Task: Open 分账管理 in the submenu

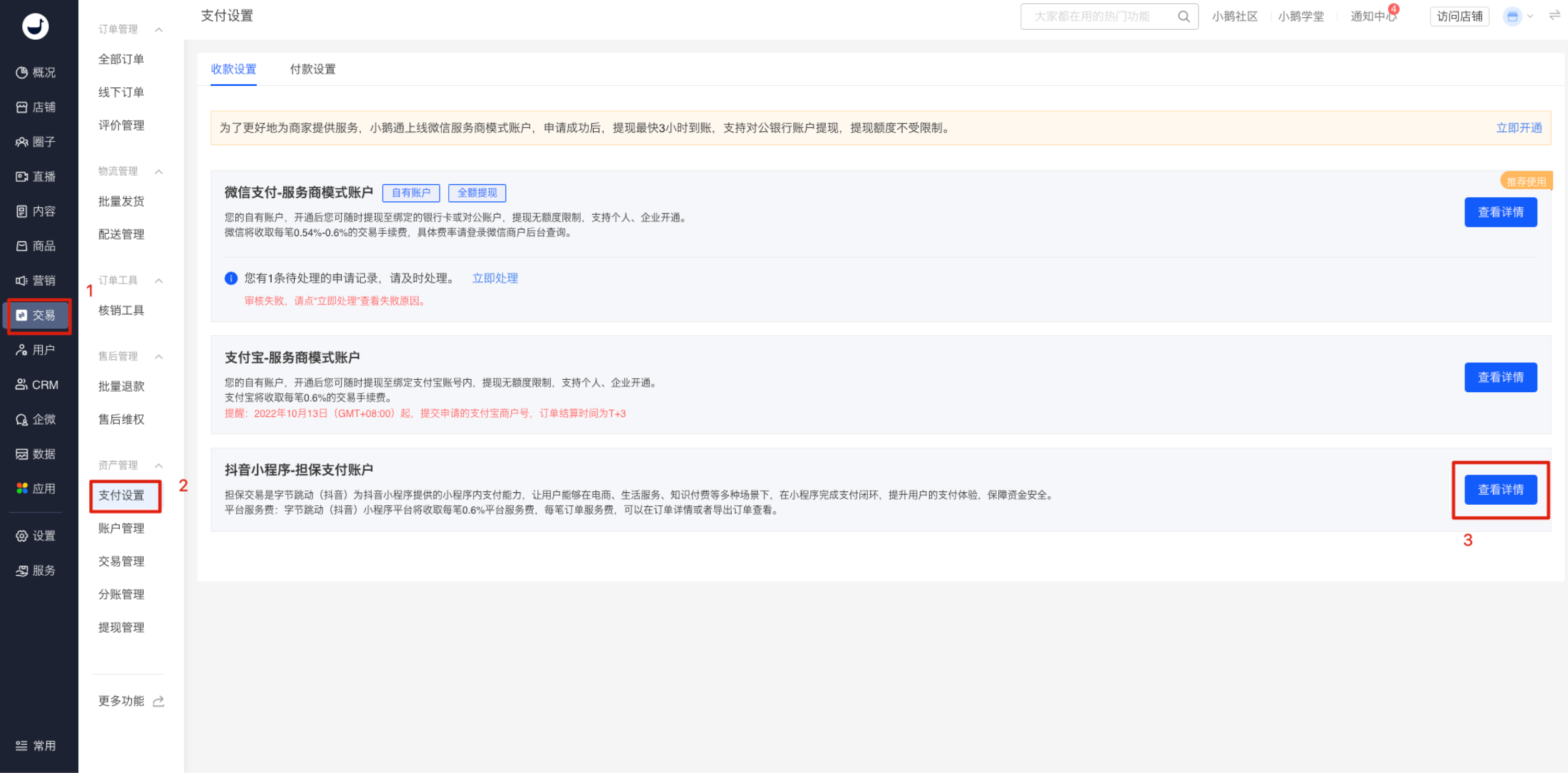Action: 121,595
